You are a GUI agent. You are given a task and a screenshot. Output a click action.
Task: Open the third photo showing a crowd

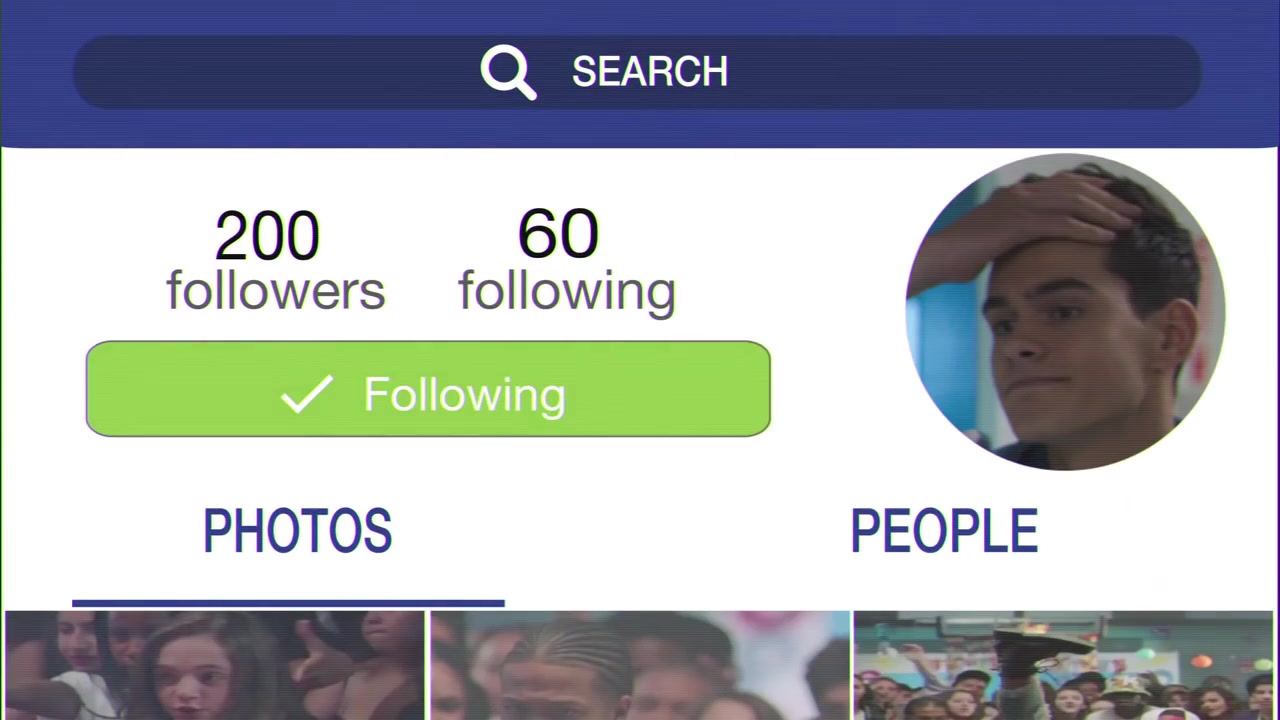[x=1064, y=666]
